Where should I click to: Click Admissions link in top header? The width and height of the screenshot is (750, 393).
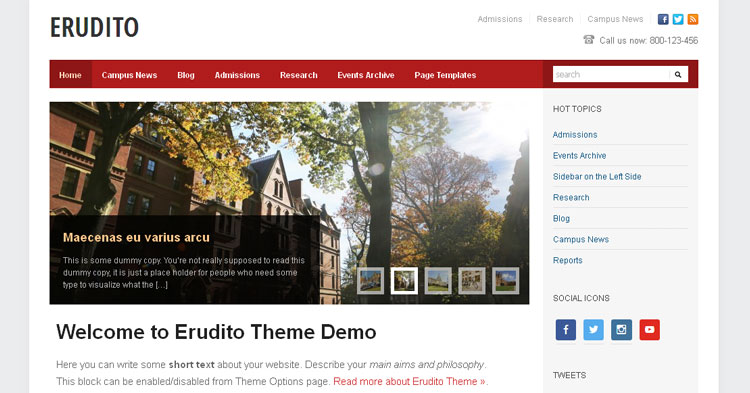click(x=500, y=19)
